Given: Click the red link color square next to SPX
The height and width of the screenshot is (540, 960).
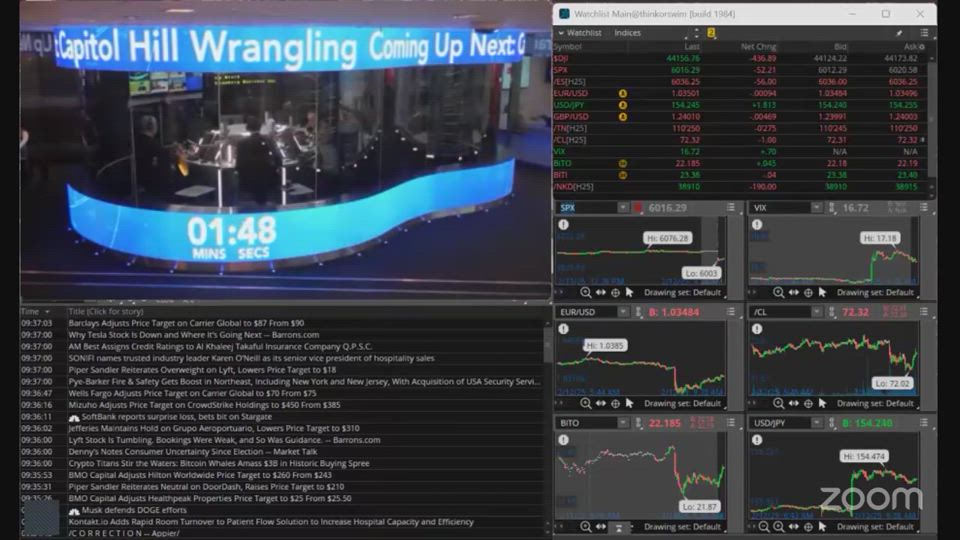Looking at the screenshot, I should tap(637, 208).
